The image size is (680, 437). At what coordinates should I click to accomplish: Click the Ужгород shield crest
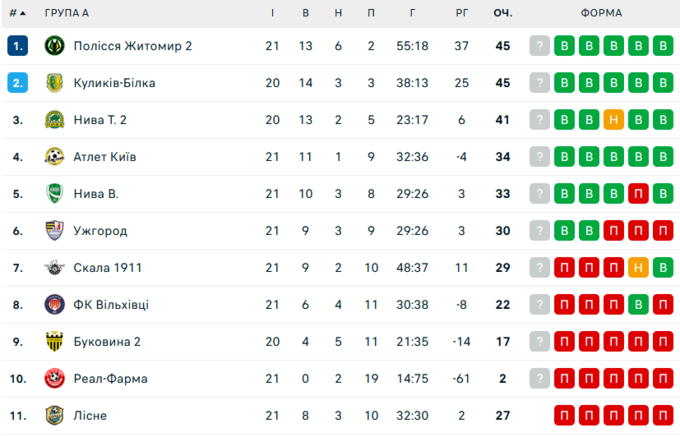(x=55, y=231)
